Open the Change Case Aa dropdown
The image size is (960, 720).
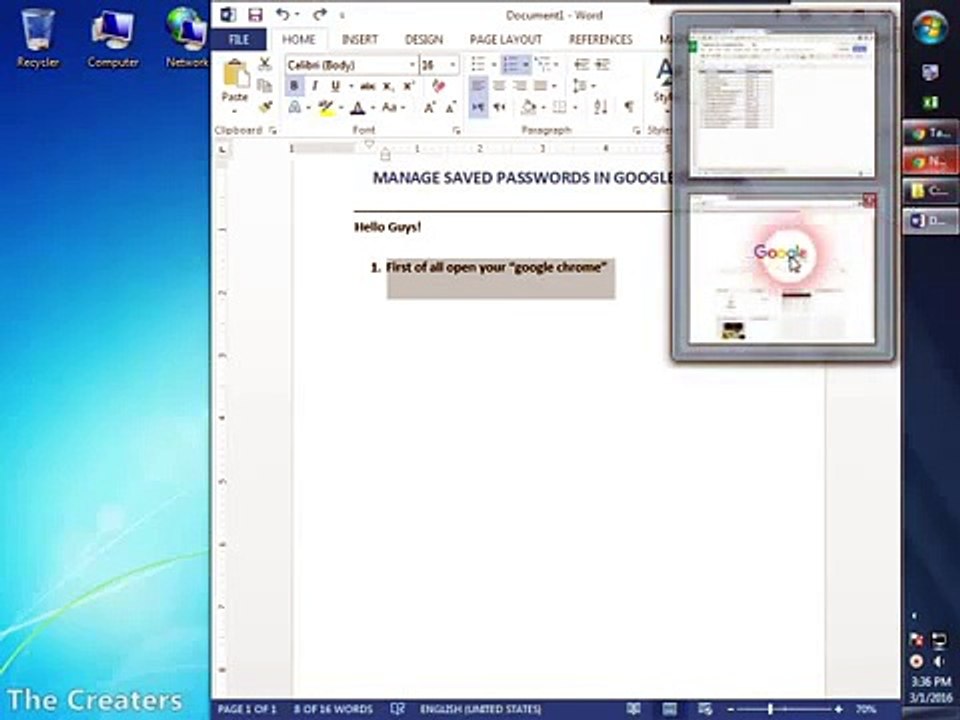coord(393,108)
